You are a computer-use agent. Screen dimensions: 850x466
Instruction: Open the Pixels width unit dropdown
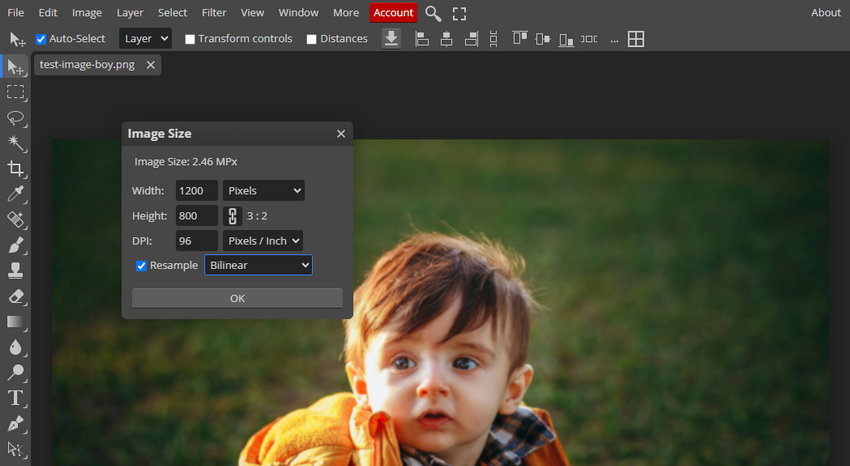(263, 191)
